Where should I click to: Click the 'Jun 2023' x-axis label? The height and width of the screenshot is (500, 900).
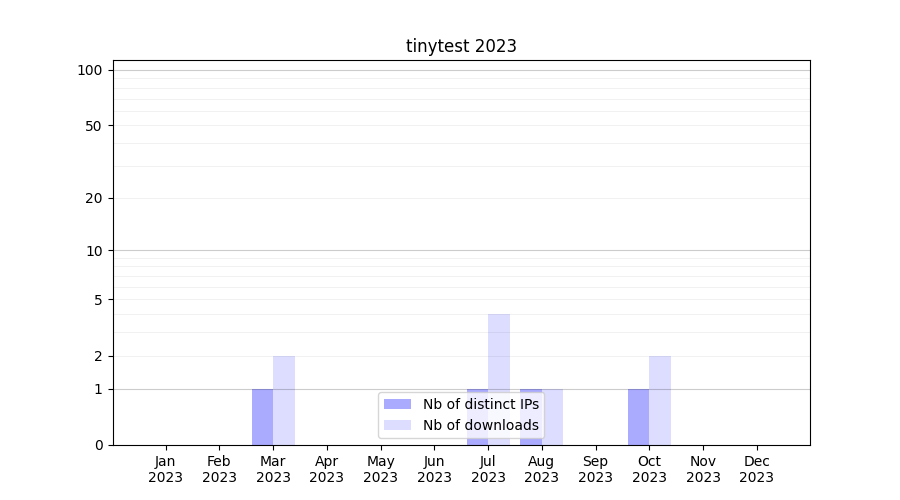pos(434,469)
